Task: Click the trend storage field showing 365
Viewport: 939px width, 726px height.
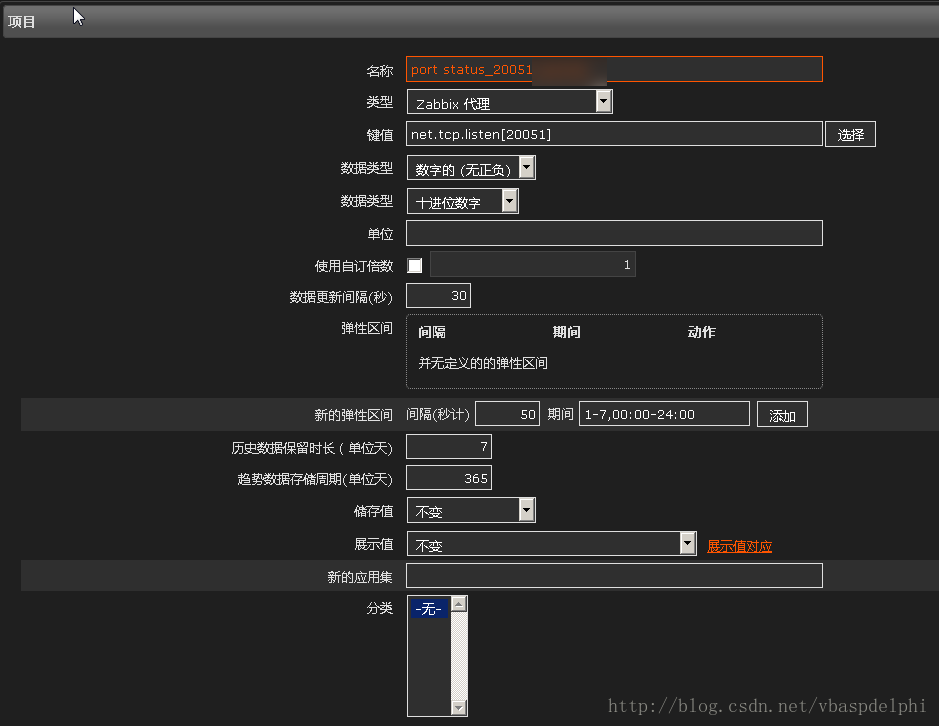Action: [449, 478]
